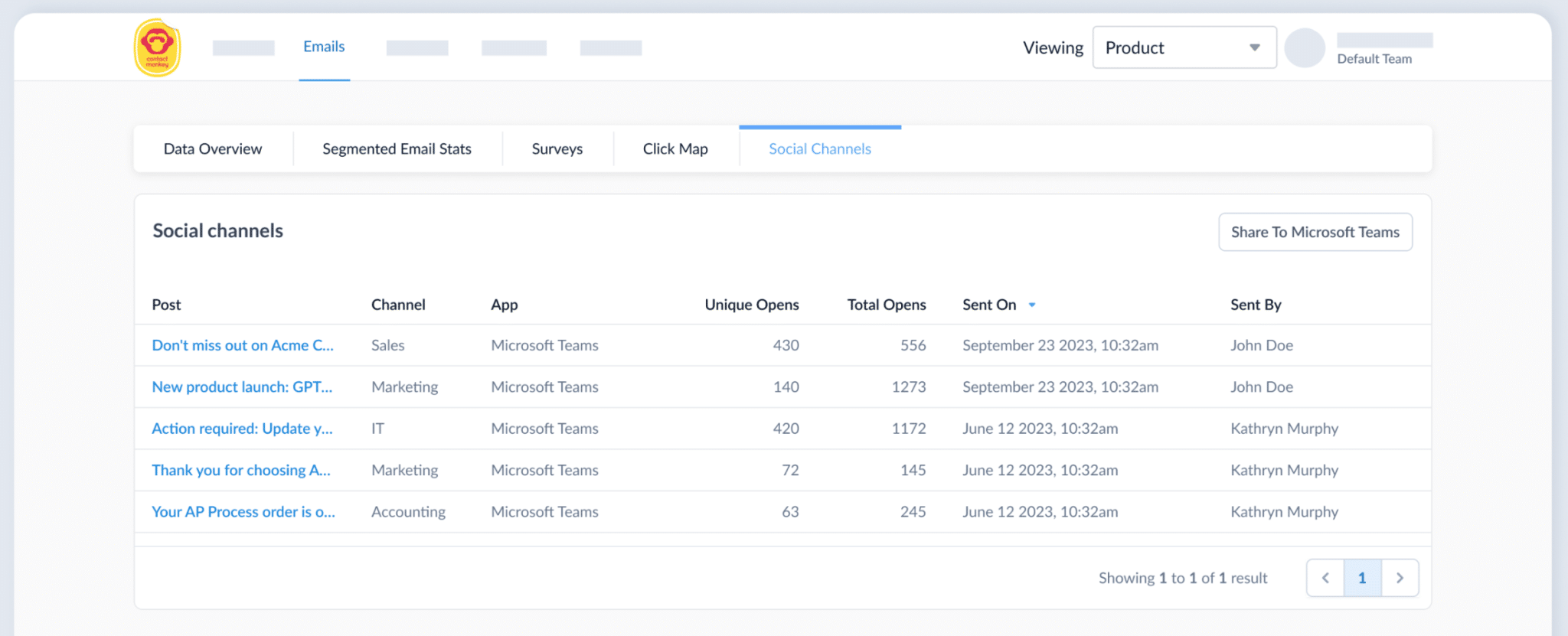Click the Accounting channel cell
Viewport: 1568px width, 636px height.
[x=408, y=511]
